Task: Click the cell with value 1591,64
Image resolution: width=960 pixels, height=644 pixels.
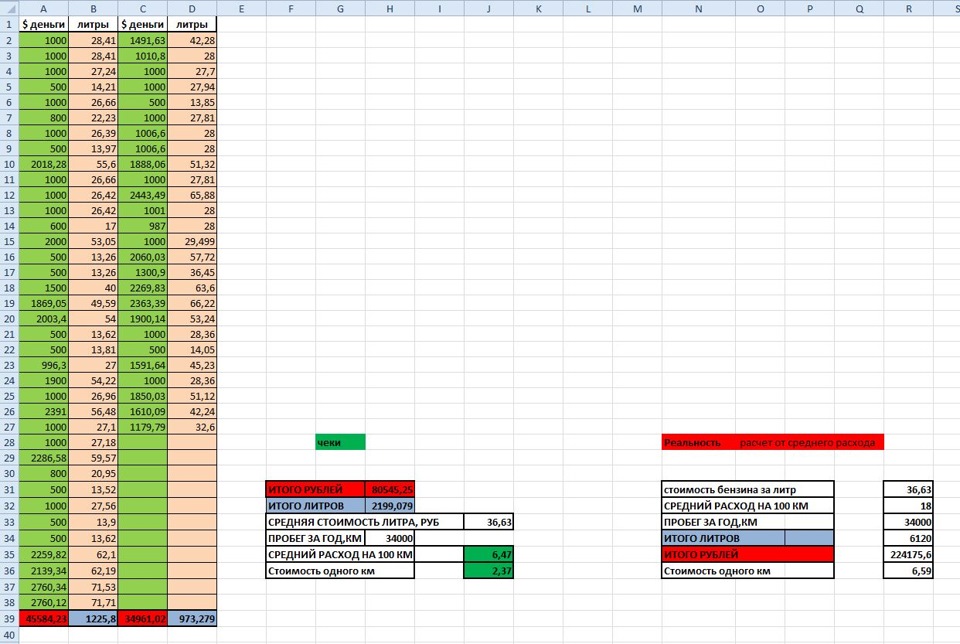Action: pyautogui.click(x=143, y=365)
